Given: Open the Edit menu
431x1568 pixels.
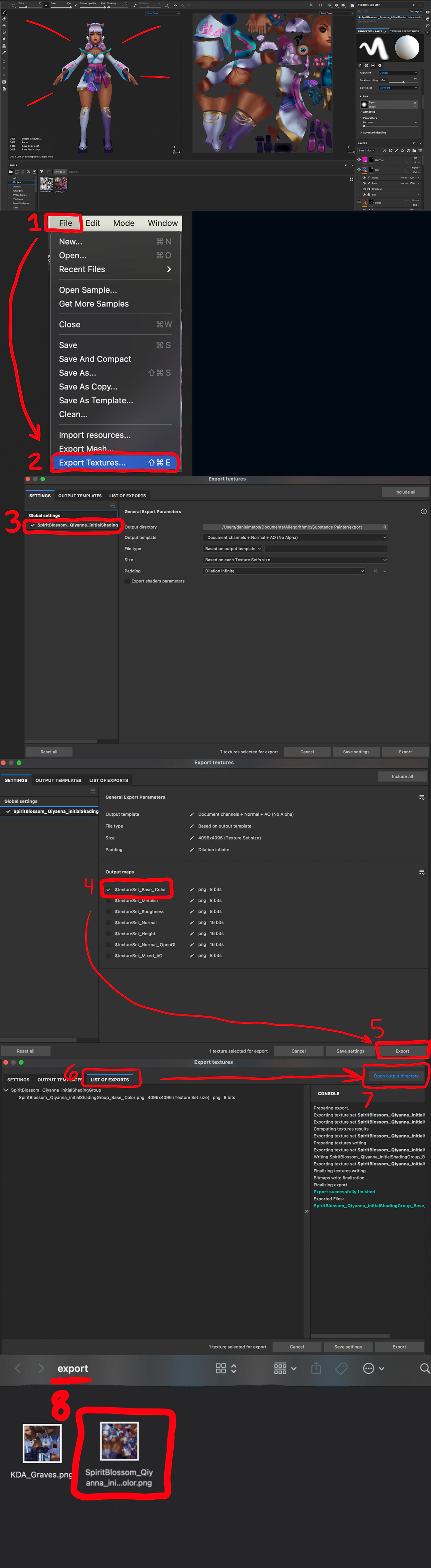Looking at the screenshot, I should click(93, 223).
